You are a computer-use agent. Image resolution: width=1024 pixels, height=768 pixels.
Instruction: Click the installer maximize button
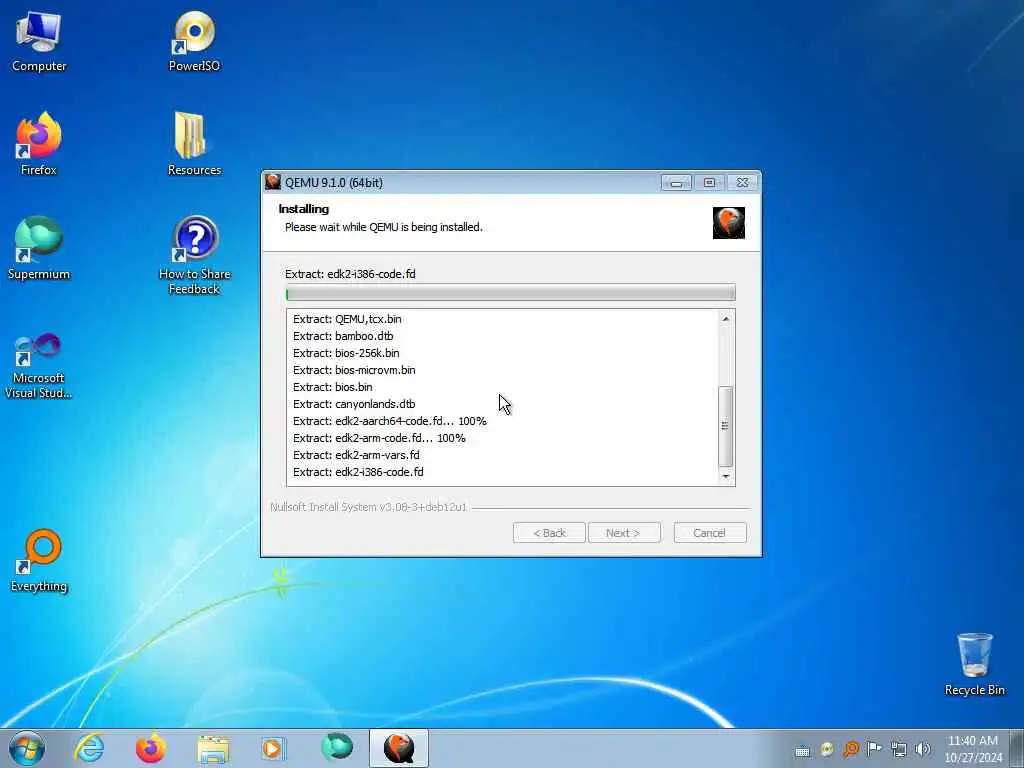coord(709,183)
